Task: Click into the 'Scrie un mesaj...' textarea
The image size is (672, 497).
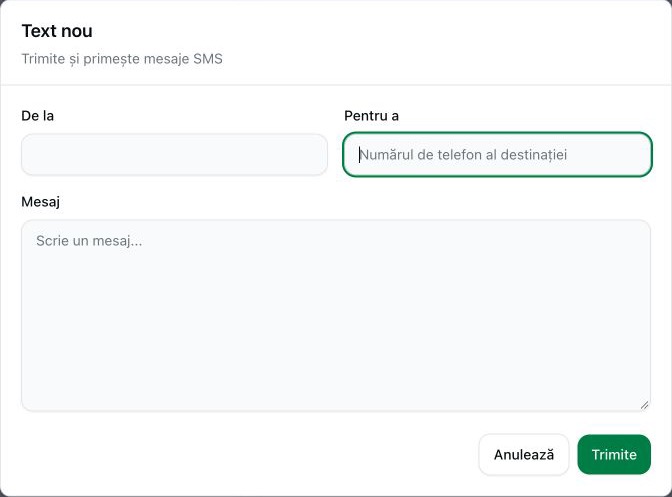Action: point(336,316)
